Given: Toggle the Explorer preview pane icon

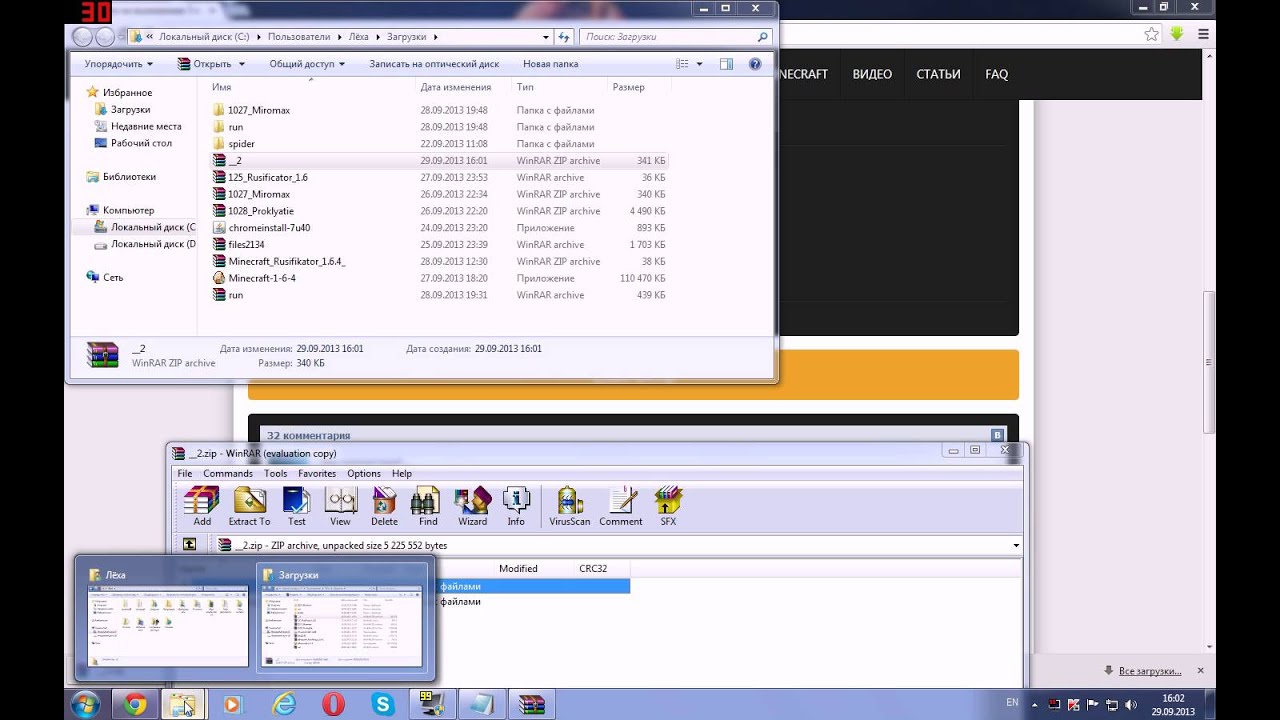Looking at the screenshot, I should [726, 63].
